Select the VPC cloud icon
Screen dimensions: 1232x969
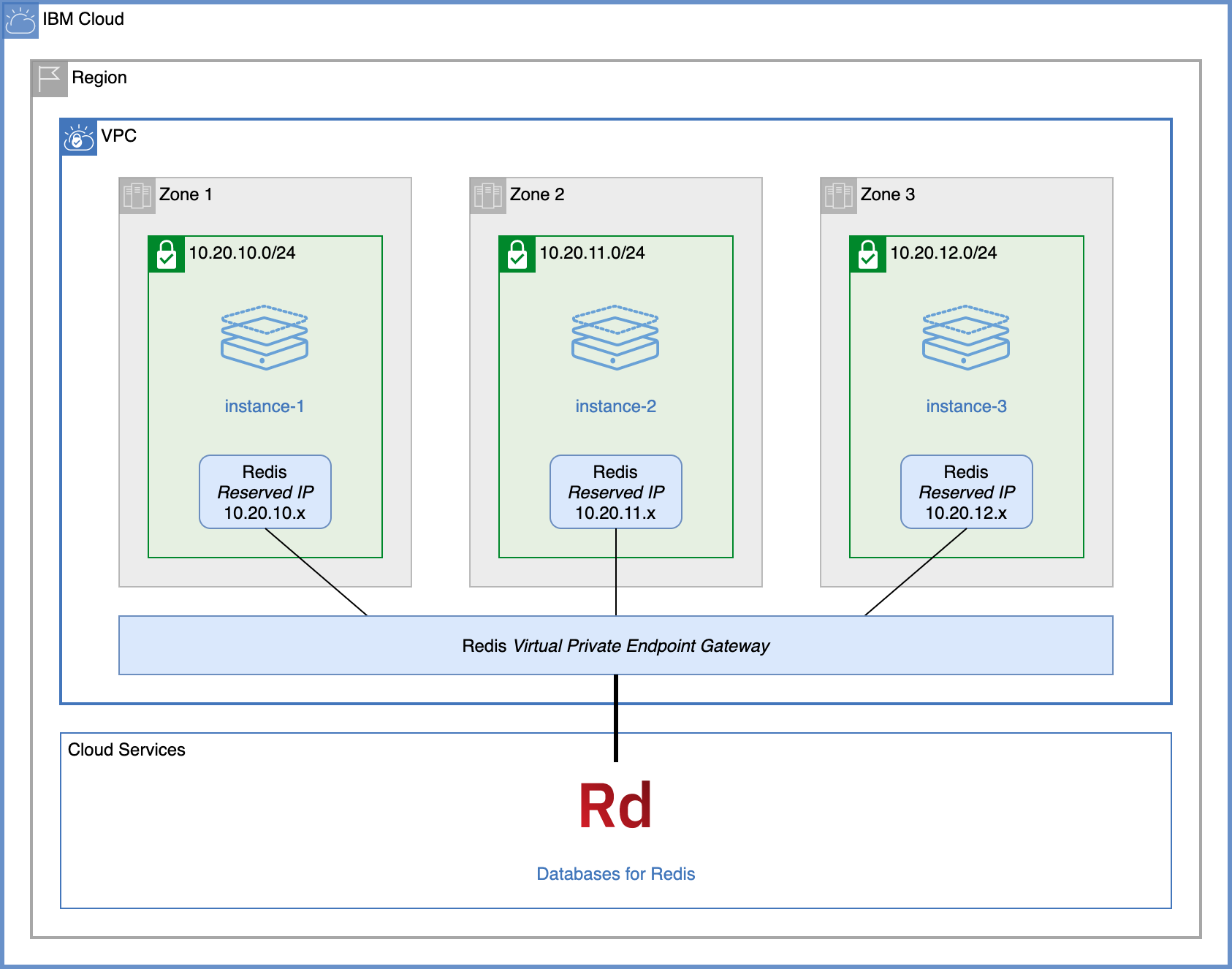79,137
